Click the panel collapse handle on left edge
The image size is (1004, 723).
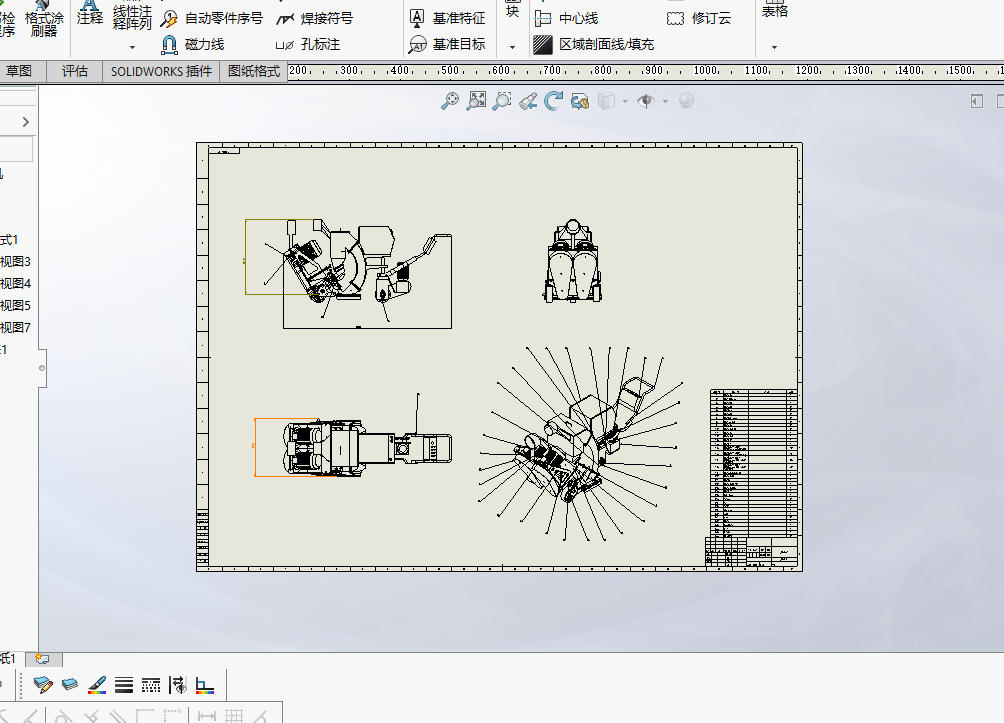point(42,368)
